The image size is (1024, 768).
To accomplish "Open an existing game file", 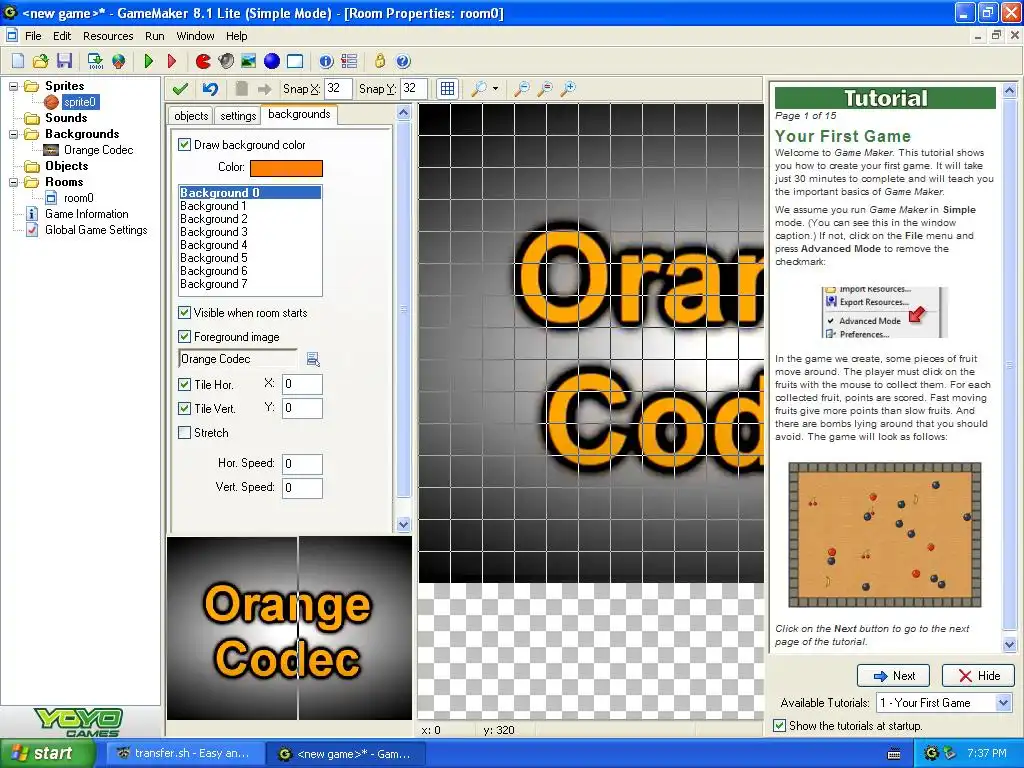I will 40,61.
